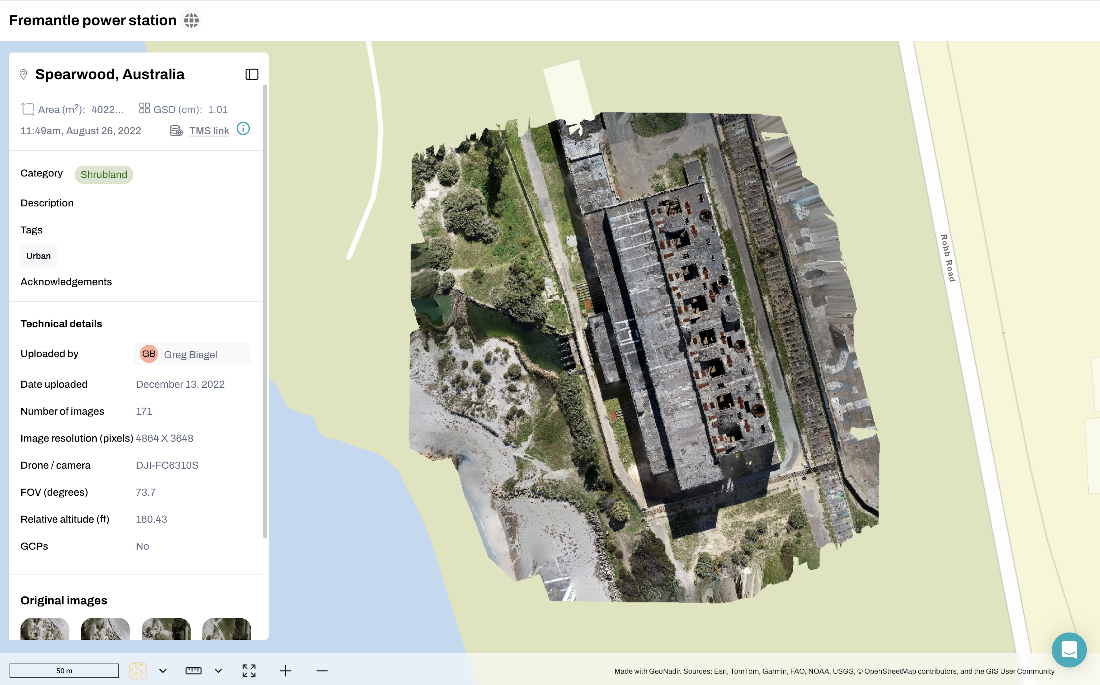Collapse the side panel with the panel icon
The image size is (1100, 685).
(x=252, y=74)
